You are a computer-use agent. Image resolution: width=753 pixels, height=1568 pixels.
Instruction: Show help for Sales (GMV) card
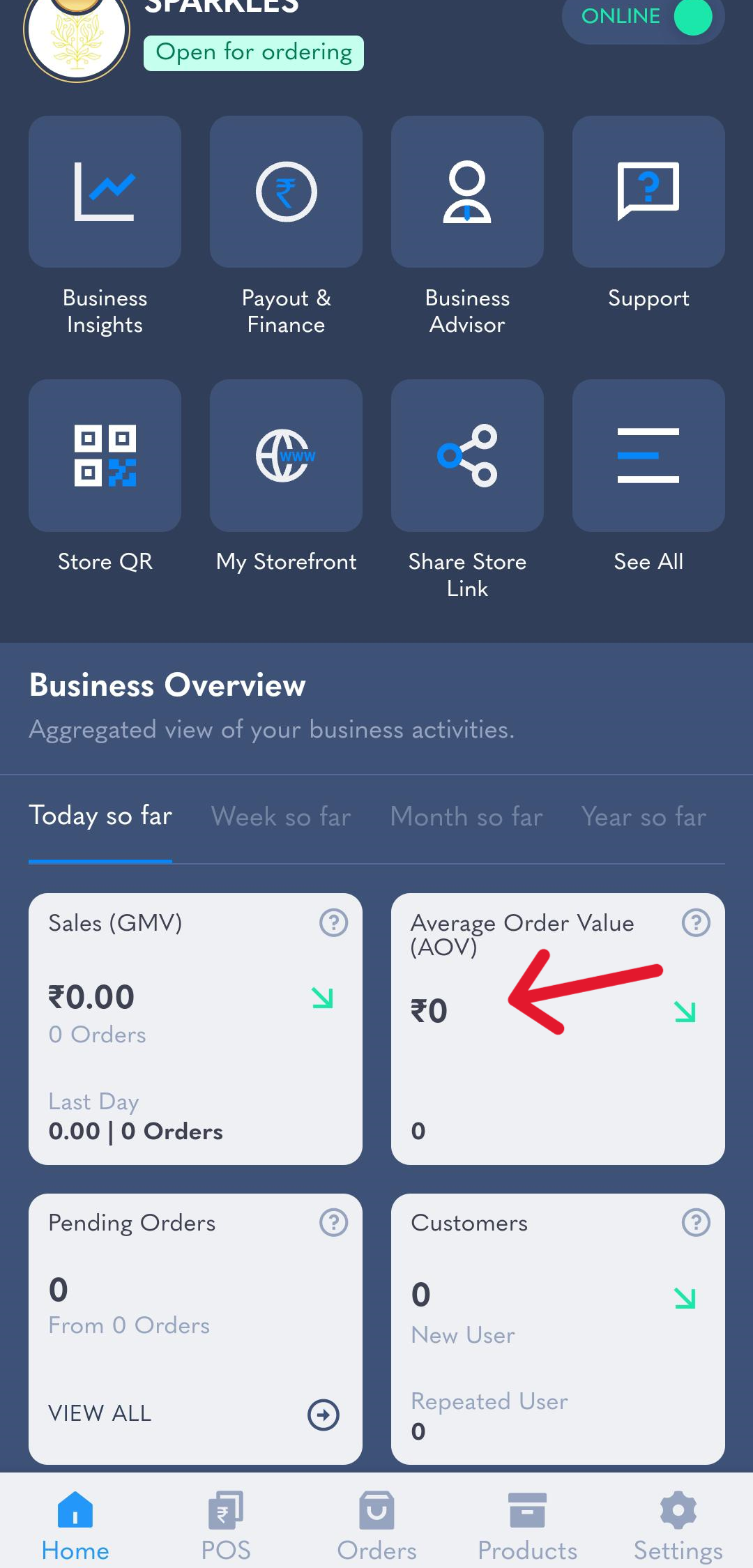[x=333, y=922]
